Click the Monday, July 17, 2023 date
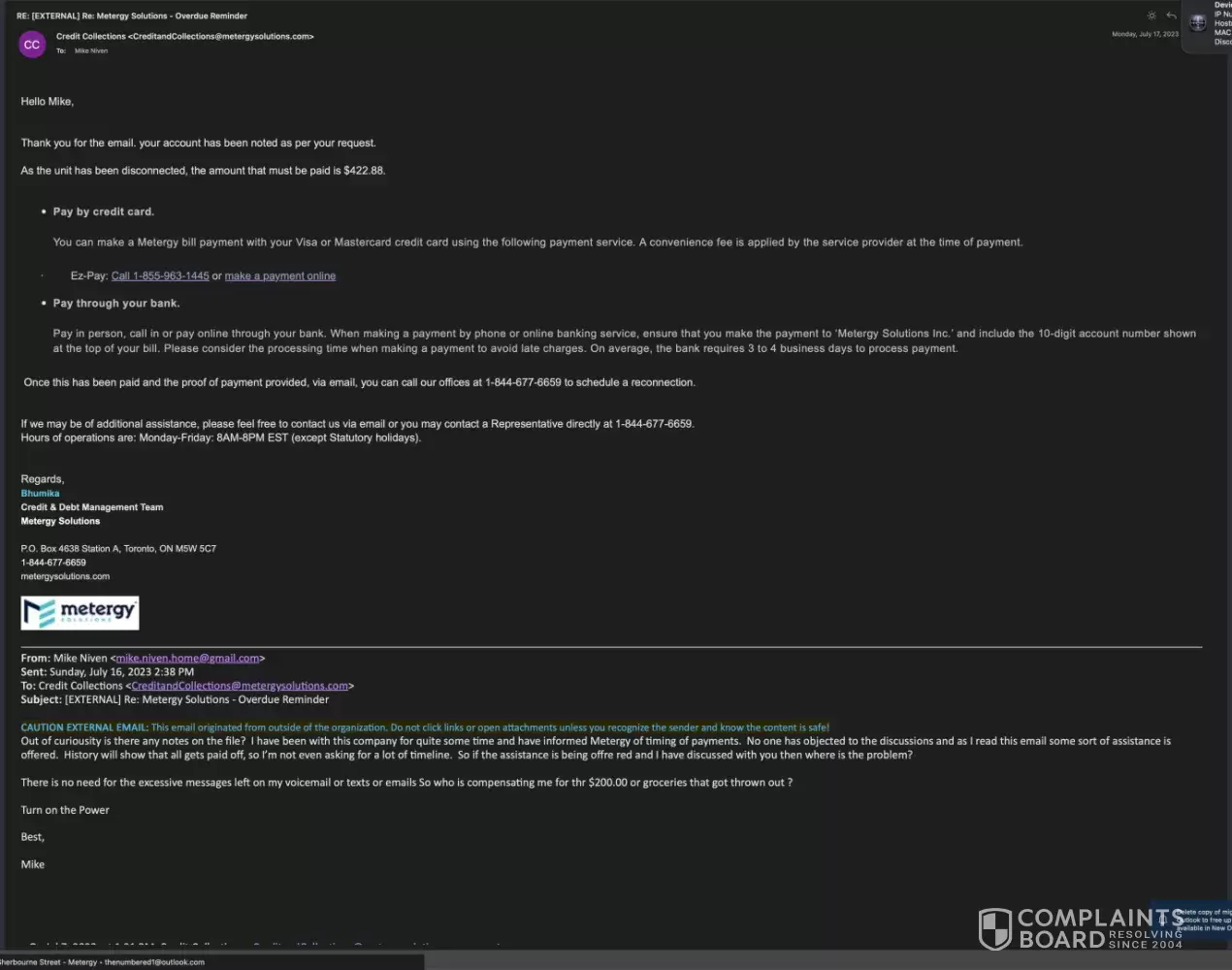The width and height of the screenshot is (1232, 970). tap(1145, 34)
